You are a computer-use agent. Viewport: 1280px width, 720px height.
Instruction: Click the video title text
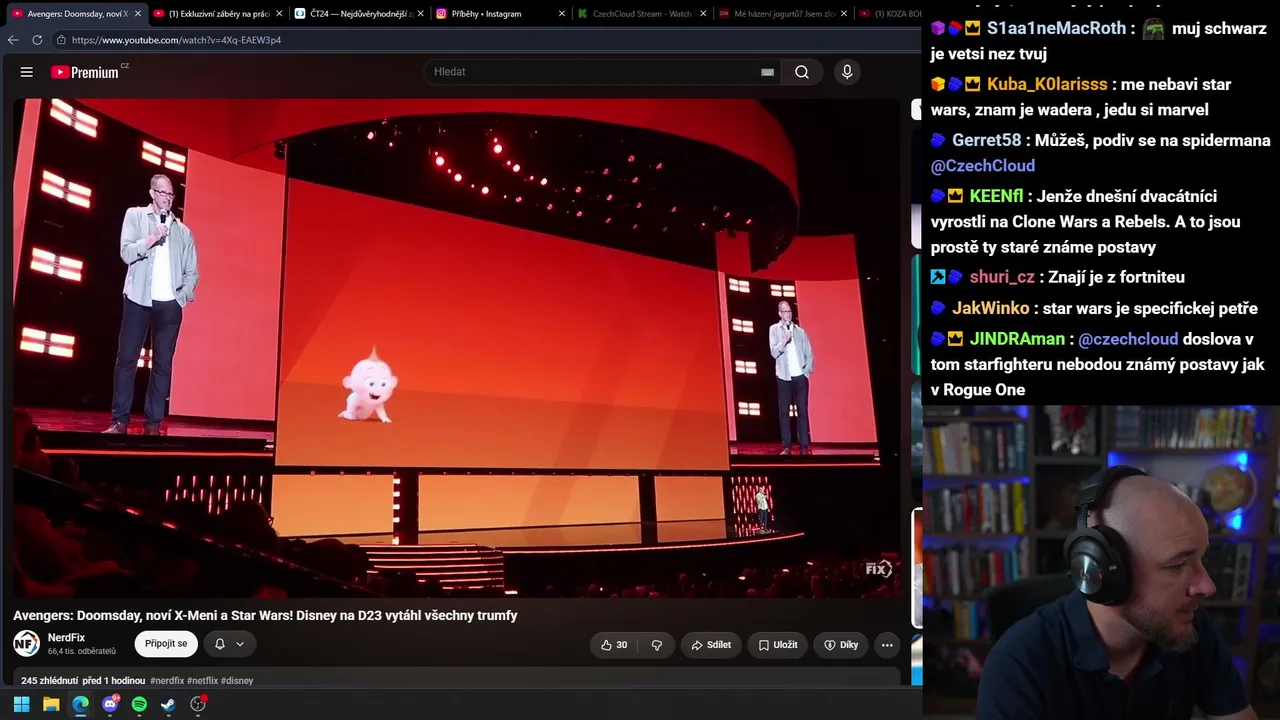point(265,616)
